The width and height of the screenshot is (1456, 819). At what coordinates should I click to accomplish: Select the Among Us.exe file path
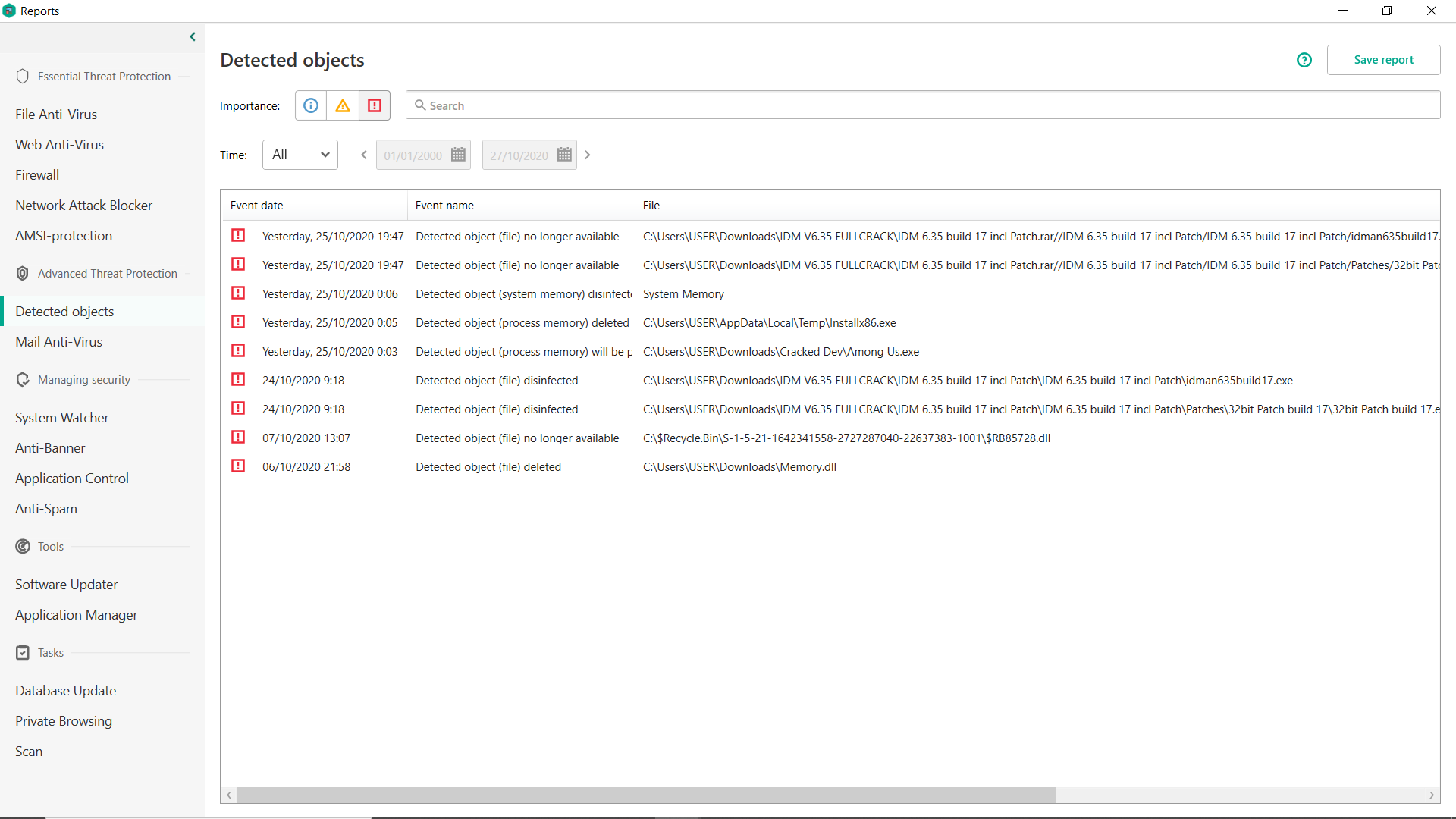click(781, 352)
